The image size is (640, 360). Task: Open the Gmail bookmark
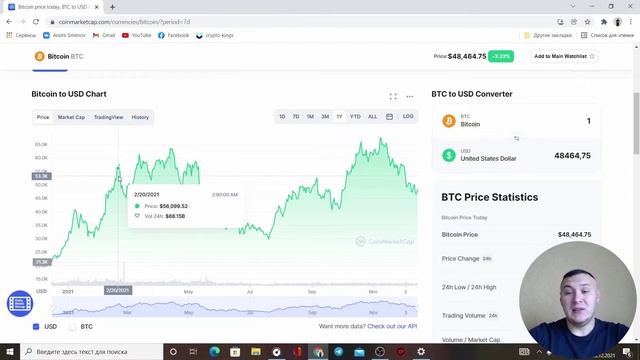tap(104, 36)
